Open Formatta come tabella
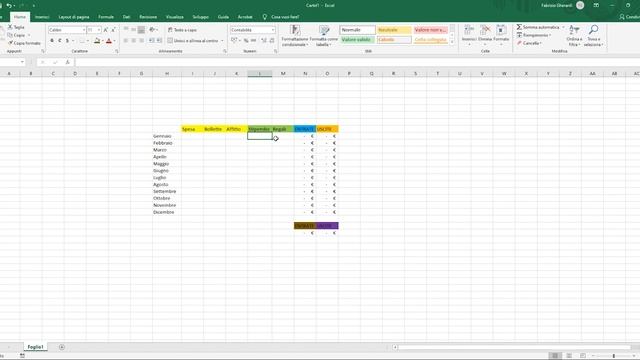This screenshot has width=640, height=360. 324,36
